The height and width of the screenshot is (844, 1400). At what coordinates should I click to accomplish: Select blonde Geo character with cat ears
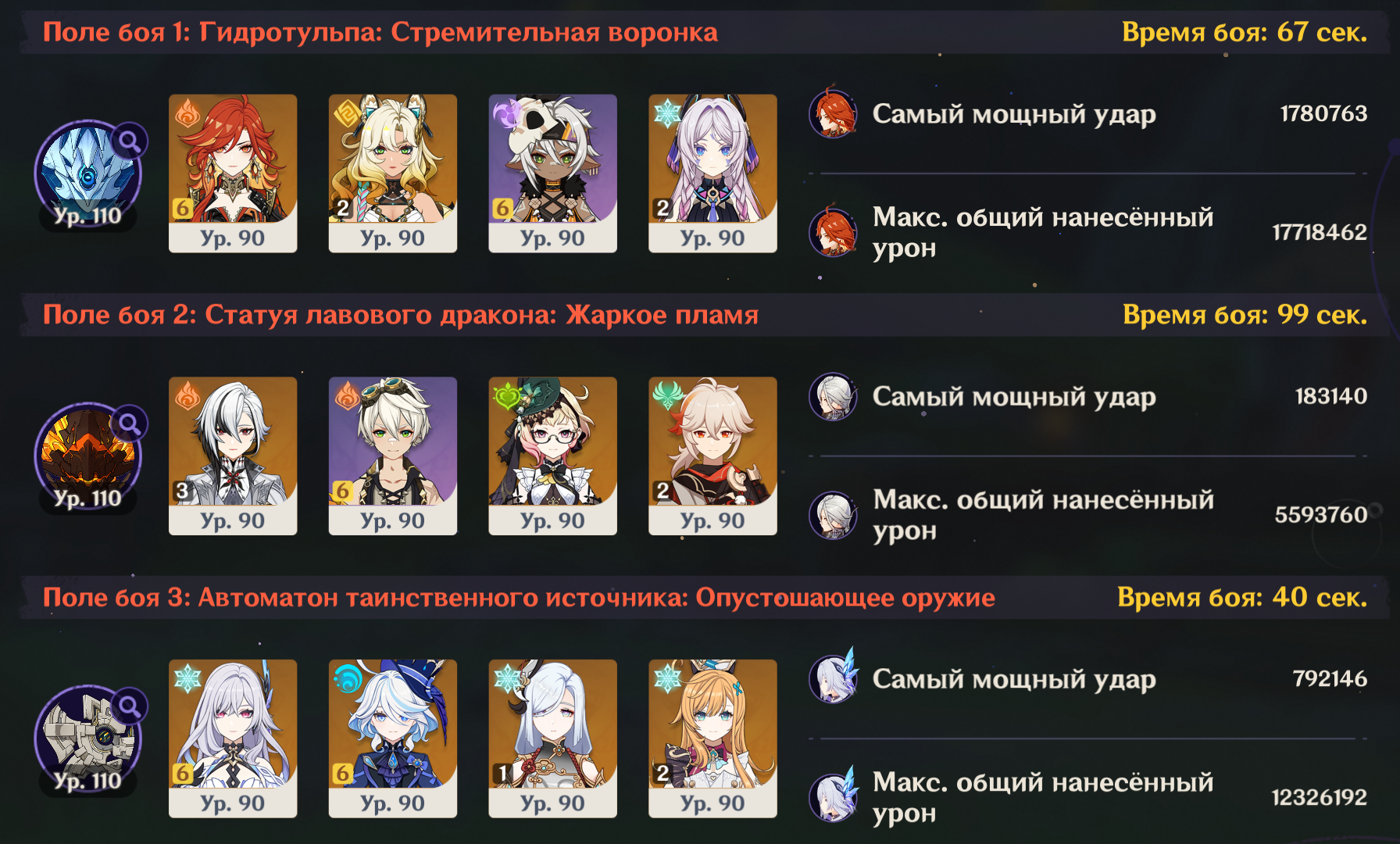click(393, 173)
